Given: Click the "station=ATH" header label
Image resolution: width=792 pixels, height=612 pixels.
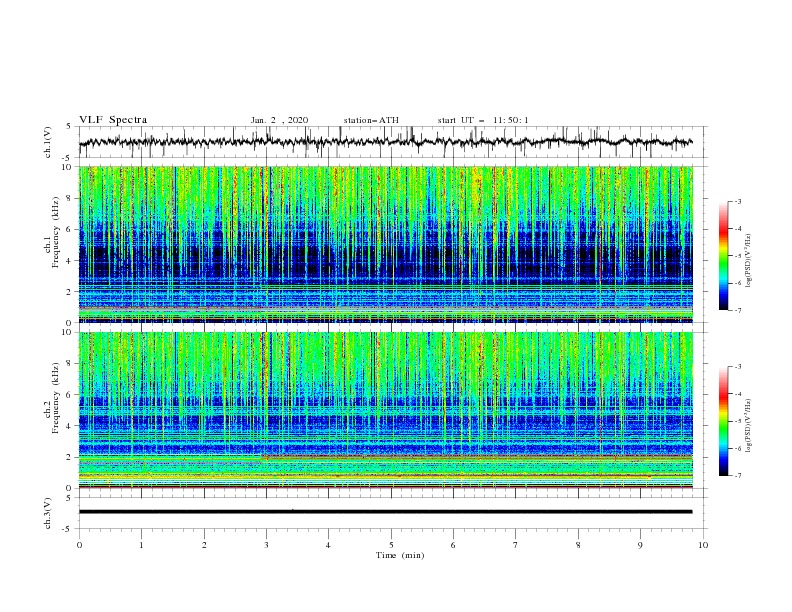Looking at the screenshot, I should tap(371, 120).
